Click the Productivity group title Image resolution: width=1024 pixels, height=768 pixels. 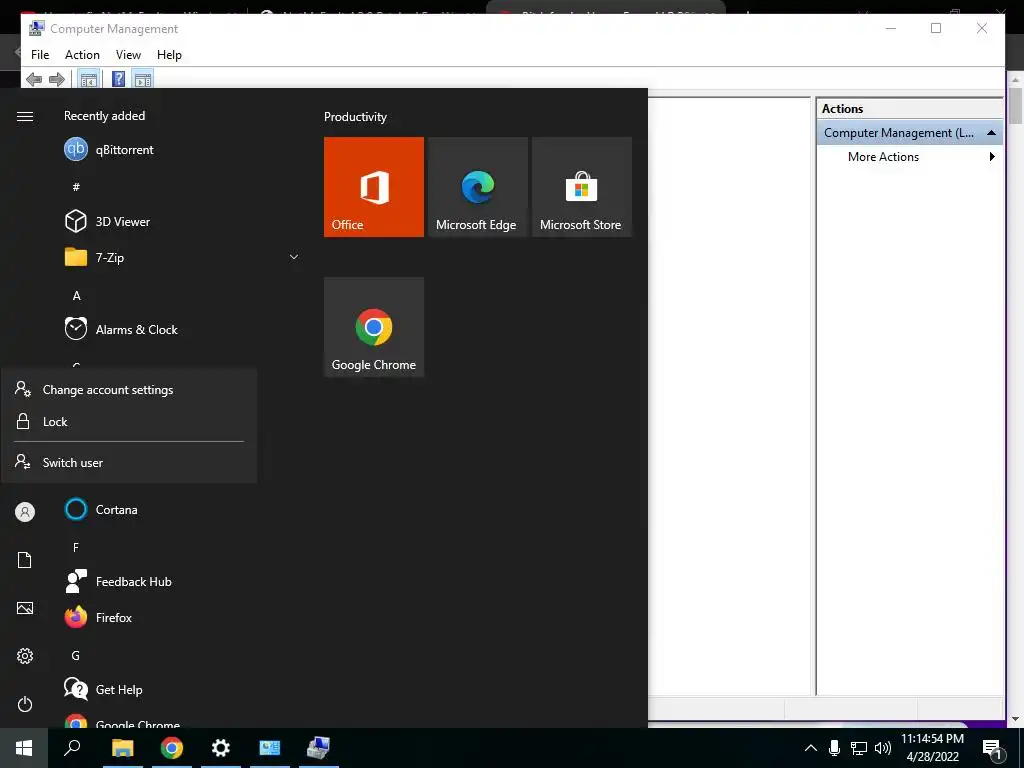coord(355,117)
